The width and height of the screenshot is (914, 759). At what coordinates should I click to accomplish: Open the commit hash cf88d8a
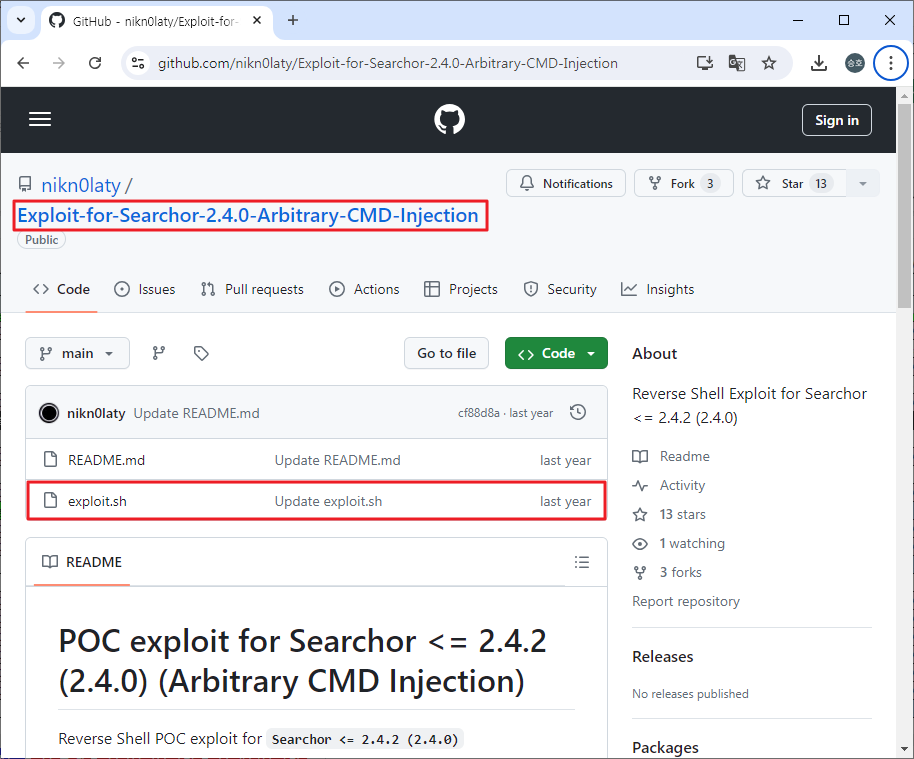coord(479,413)
